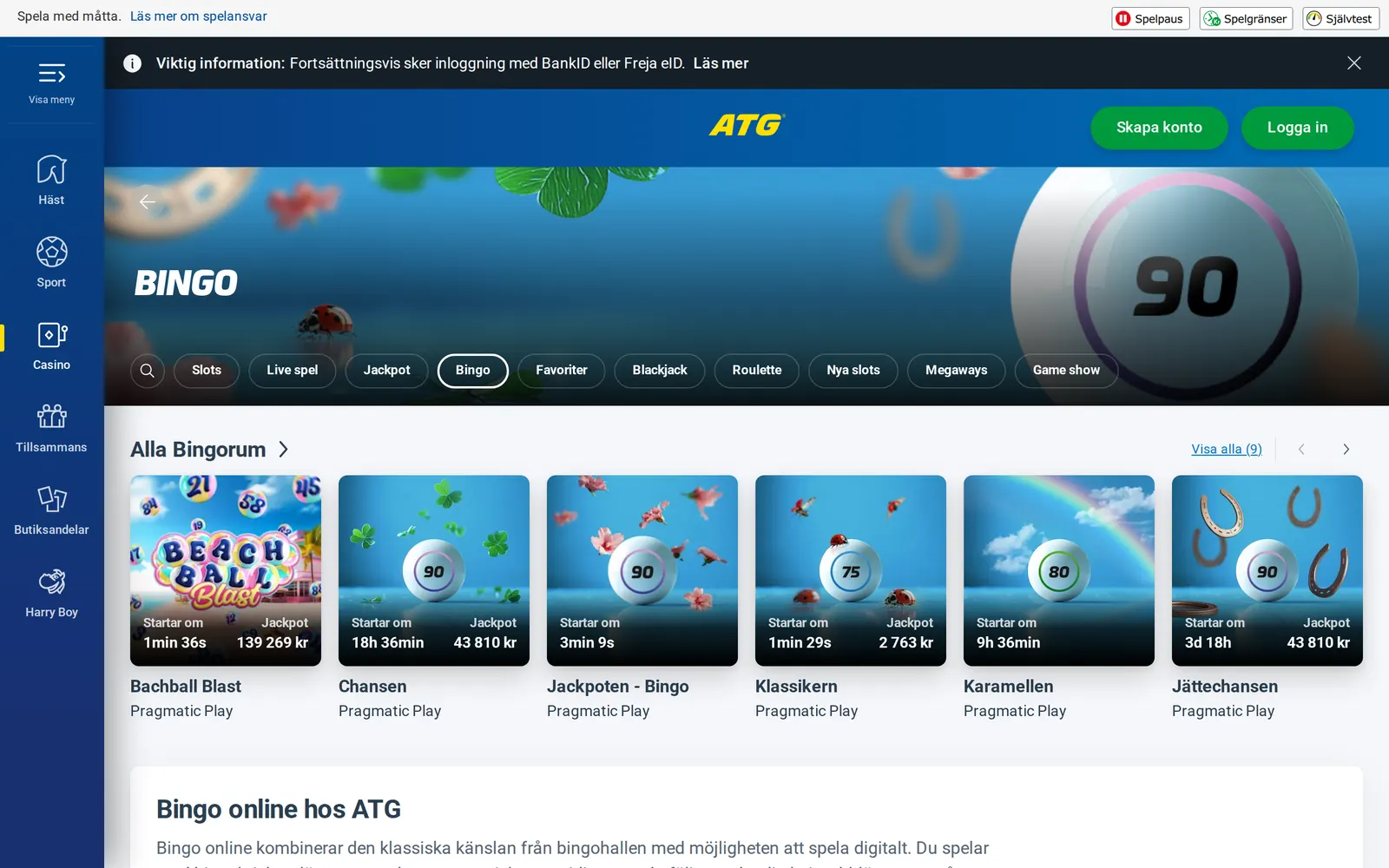Dismiss the Viktig information banner
The width and height of the screenshot is (1389, 868).
[x=1353, y=63]
